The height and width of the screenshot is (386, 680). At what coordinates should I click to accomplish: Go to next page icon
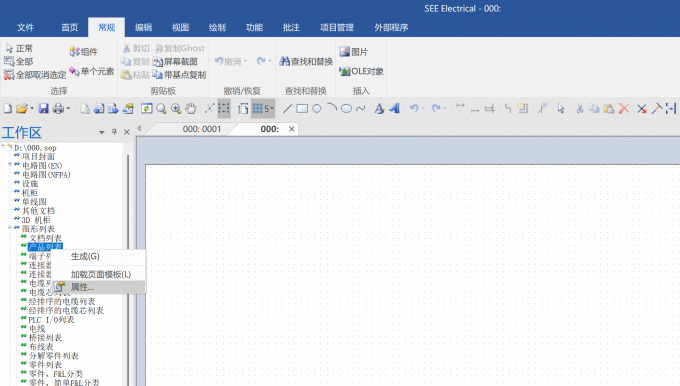click(x=113, y=108)
